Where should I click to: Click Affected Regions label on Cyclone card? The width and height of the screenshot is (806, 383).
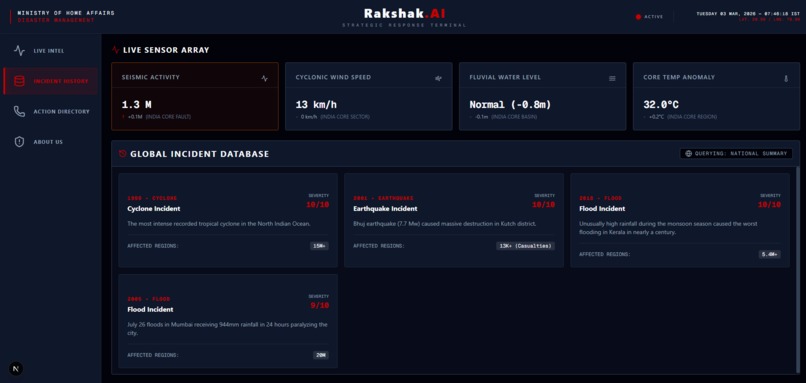point(153,246)
